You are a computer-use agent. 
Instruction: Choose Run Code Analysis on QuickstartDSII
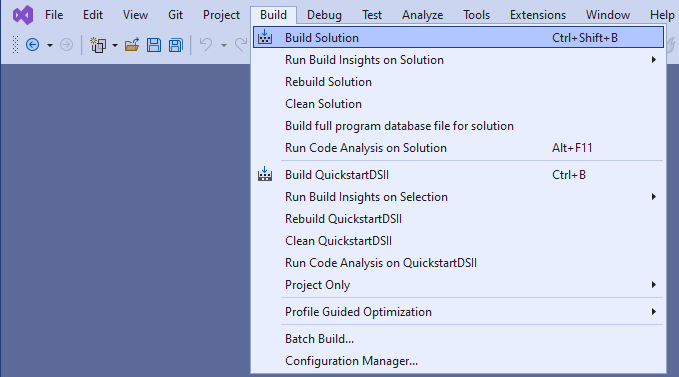[458, 263]
